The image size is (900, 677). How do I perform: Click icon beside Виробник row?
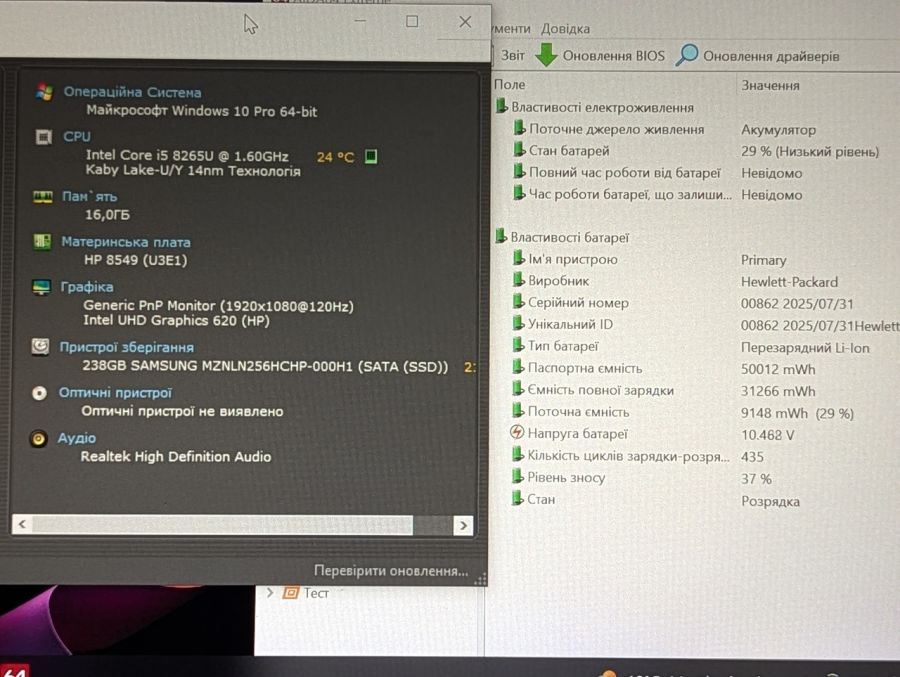coord(519,280)
